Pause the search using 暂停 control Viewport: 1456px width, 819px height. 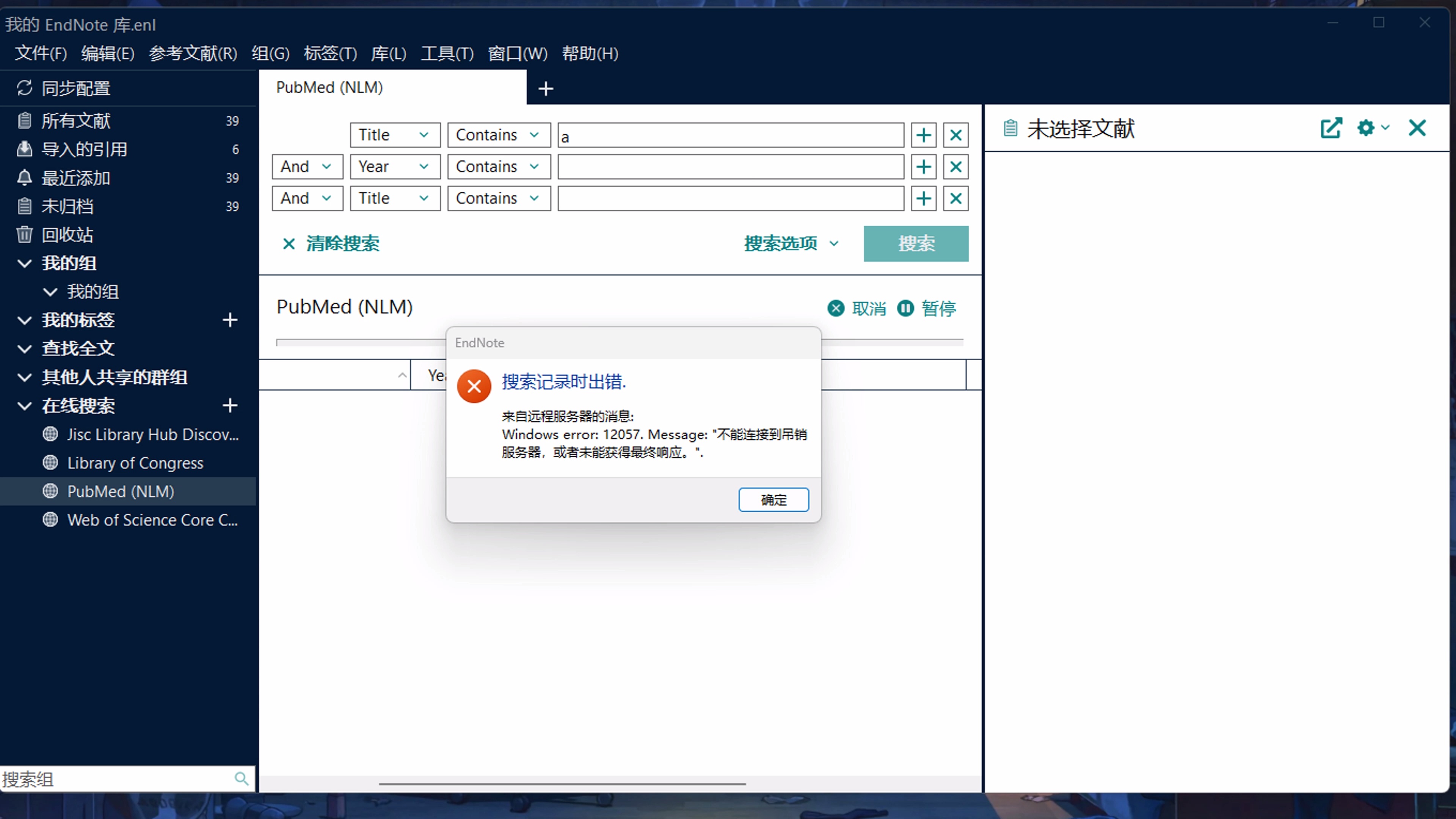point(905,309)
